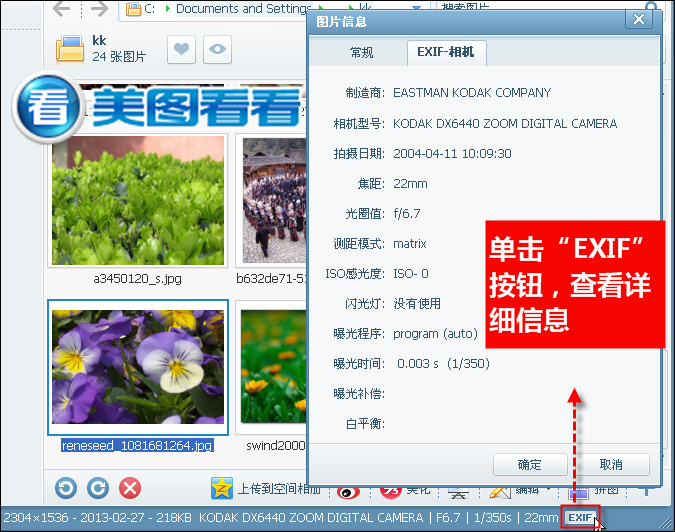
Task: Open the kk folder icon
Action: 70,49
